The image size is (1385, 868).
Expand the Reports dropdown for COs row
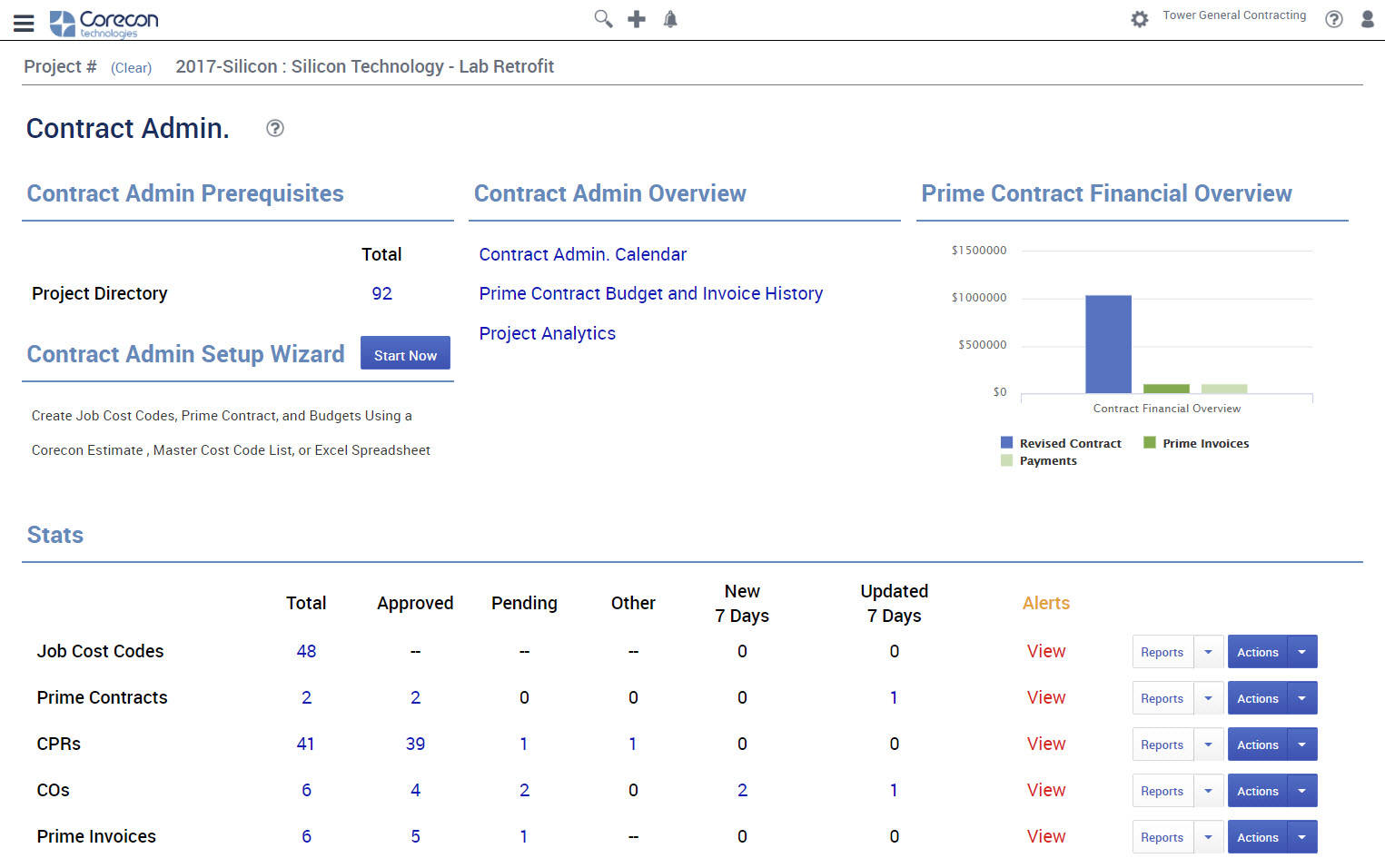tap(1208, 790)
